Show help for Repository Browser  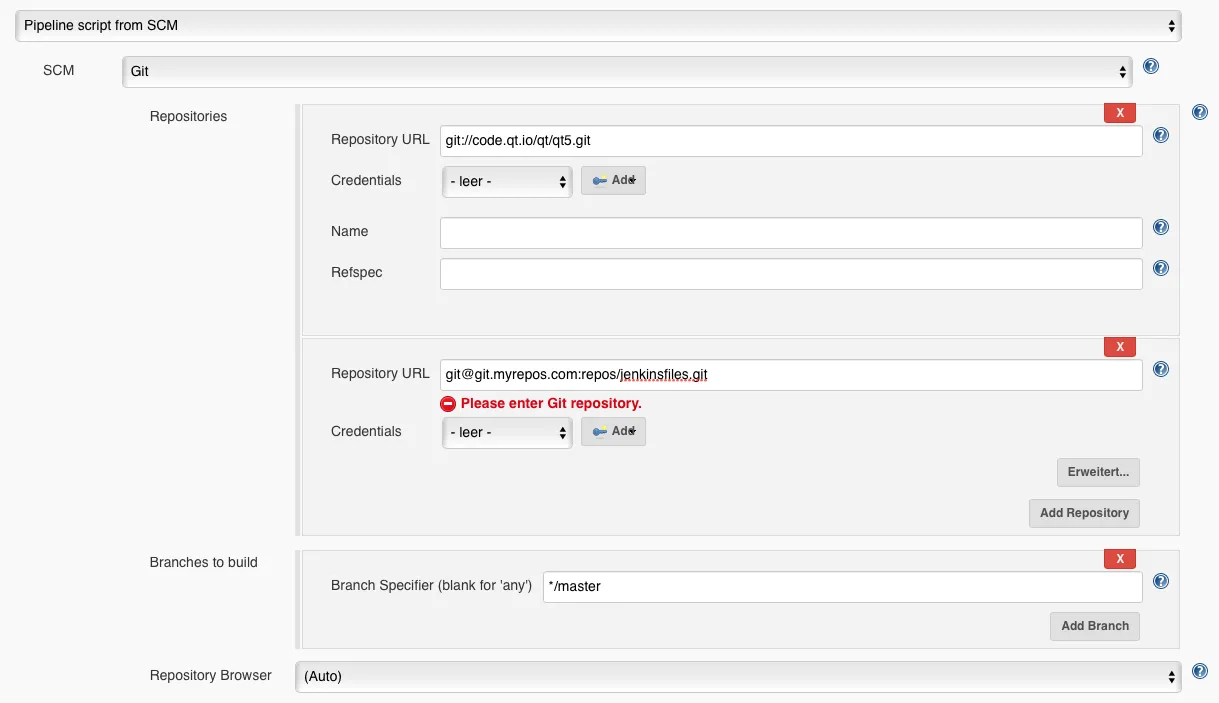1200,672
